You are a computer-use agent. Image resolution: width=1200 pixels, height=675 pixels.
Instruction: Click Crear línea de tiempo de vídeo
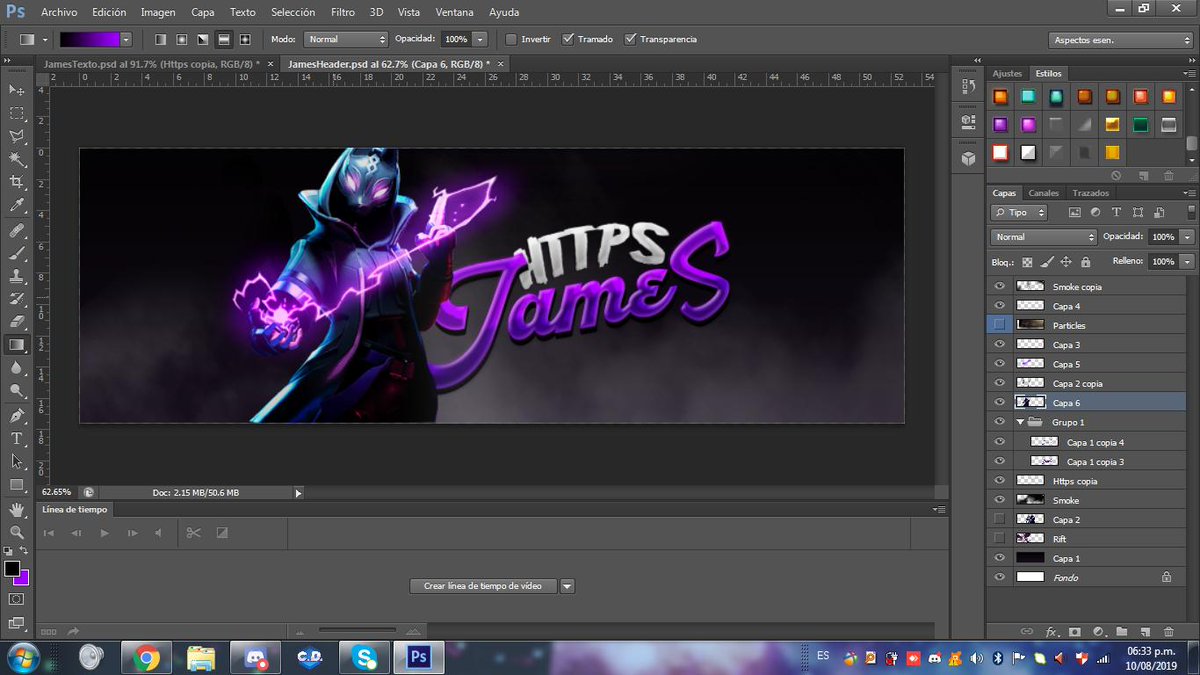point(483,586)
